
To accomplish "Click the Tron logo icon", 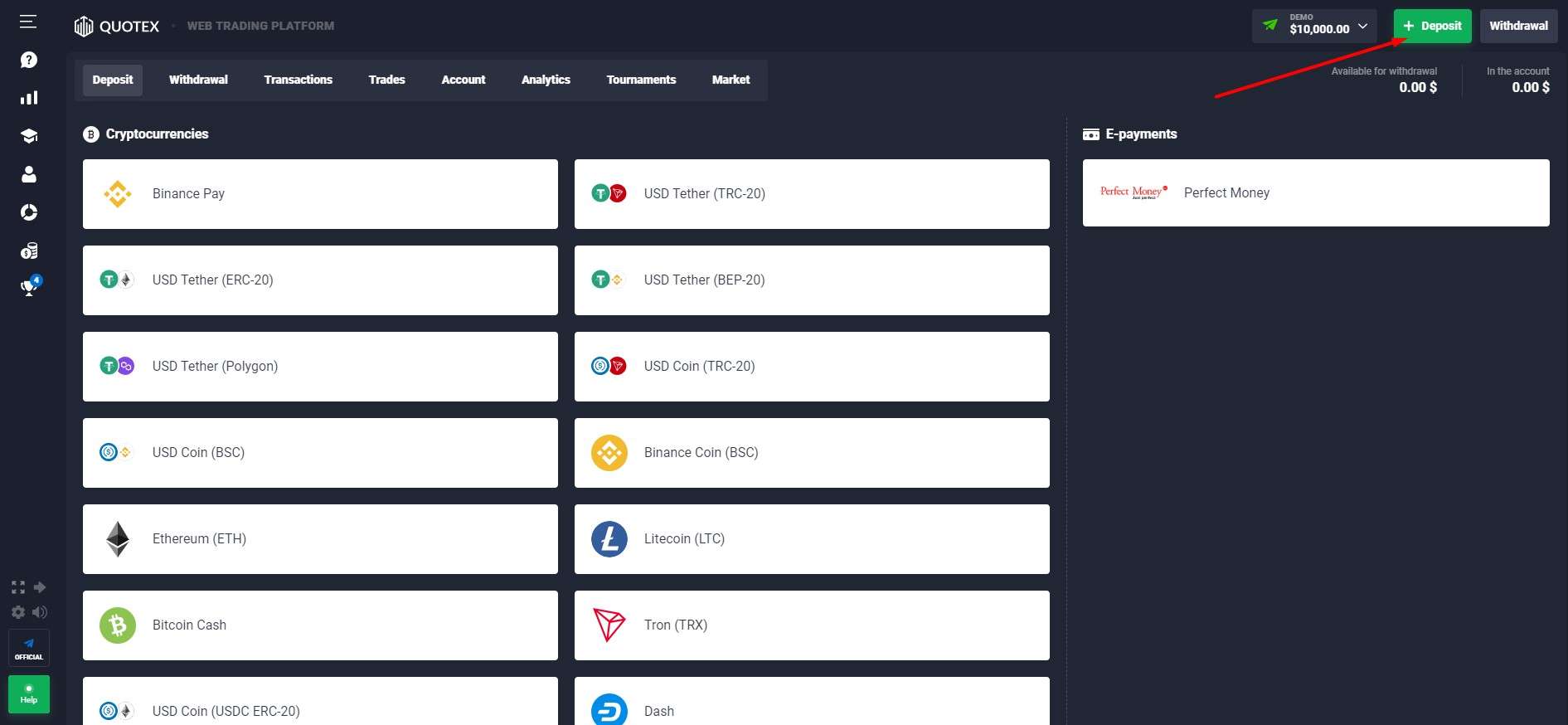I will [609, 625].
